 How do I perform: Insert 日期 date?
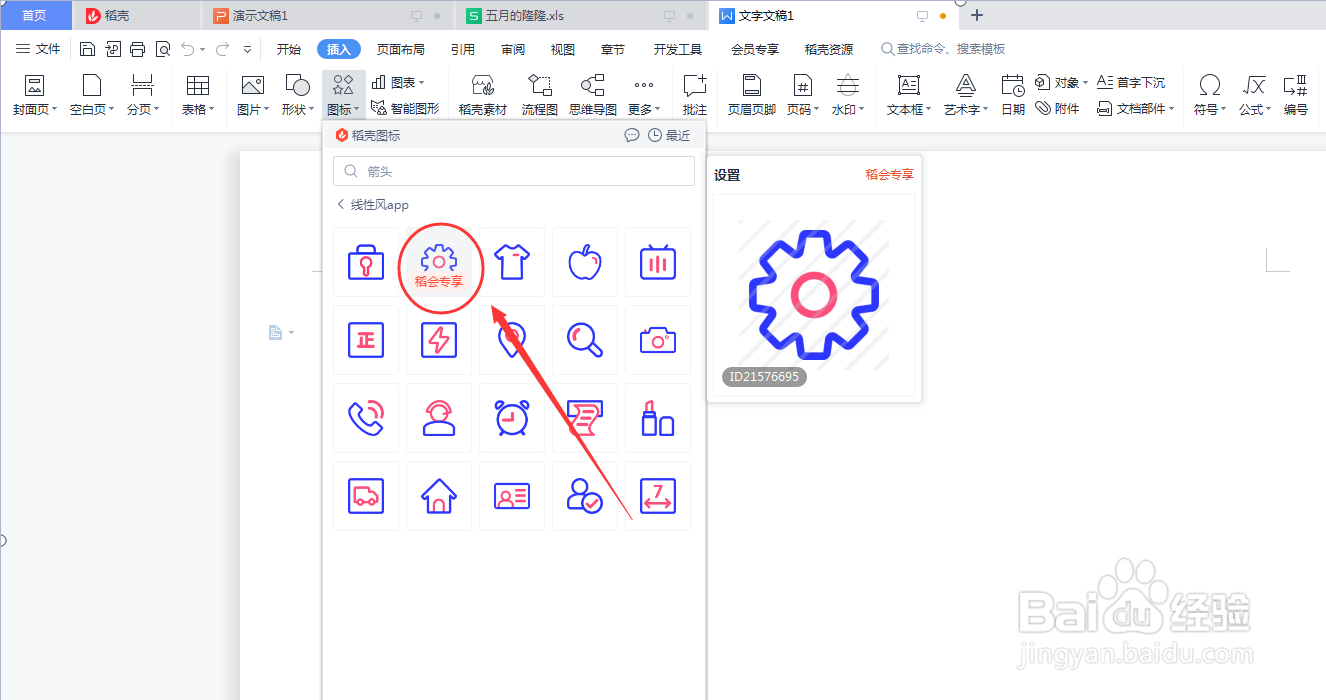click(1013, 96)
